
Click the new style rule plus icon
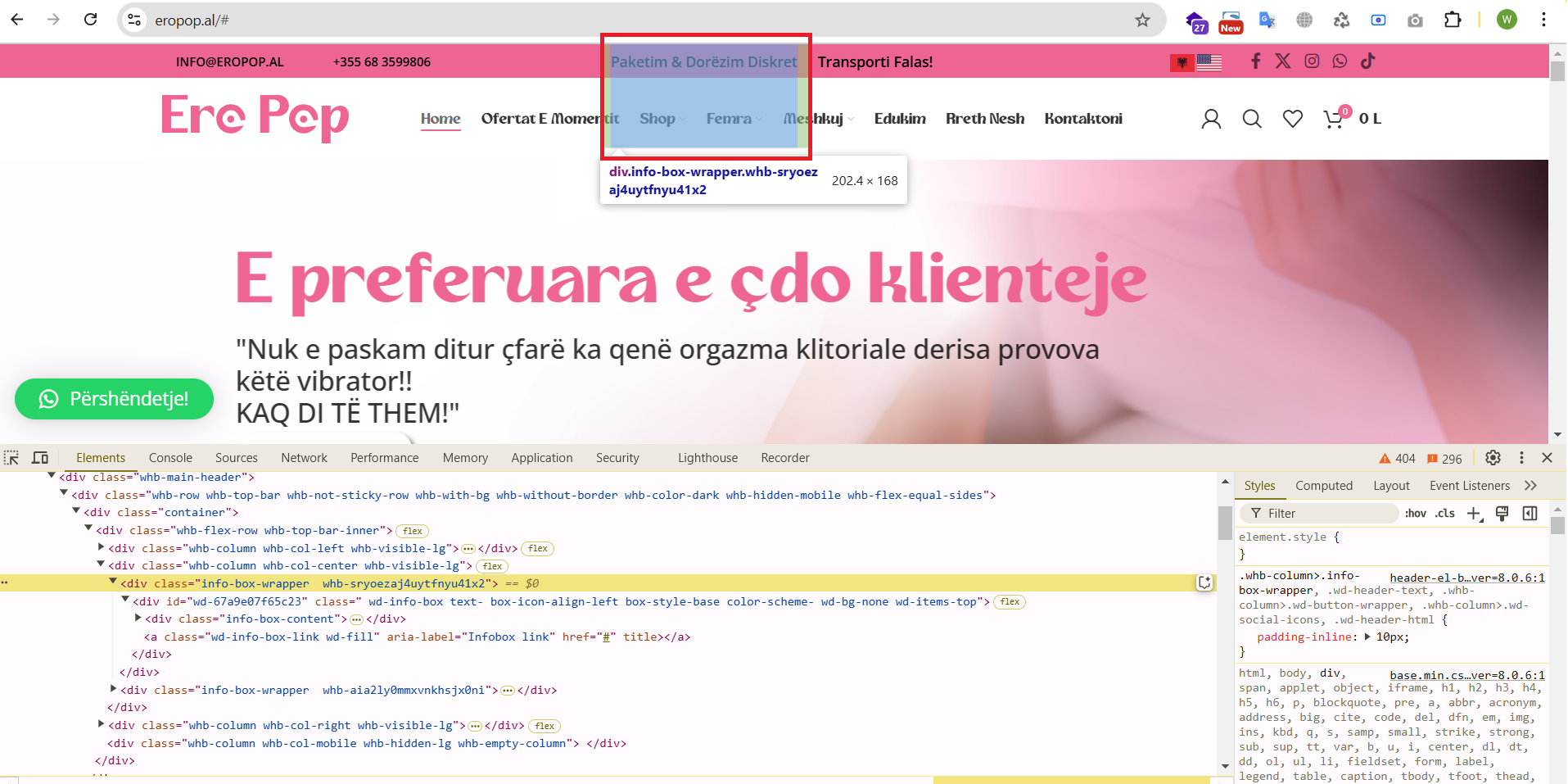[1475, 514]
